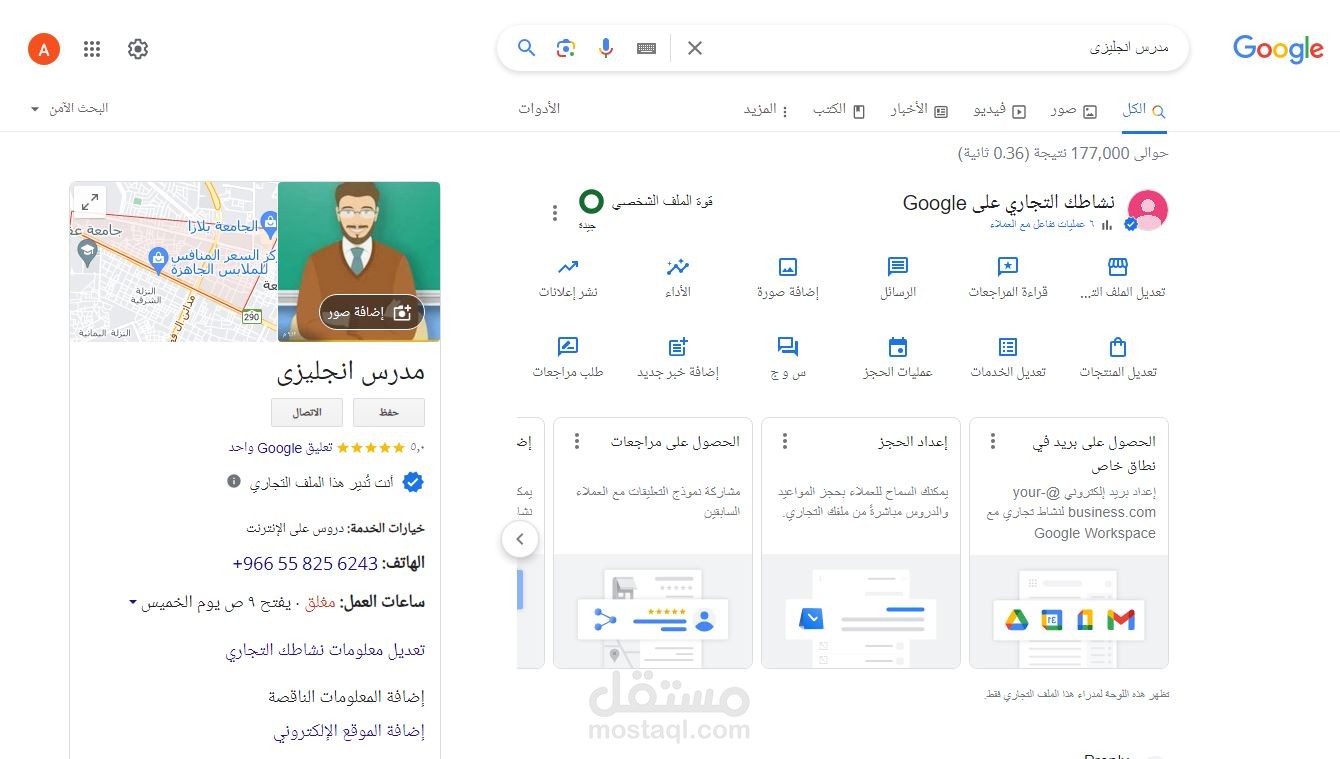This screenshot has width=1340, height=759.
Task: Open menu on إعداد الحجز card
Action: [785, 441]
